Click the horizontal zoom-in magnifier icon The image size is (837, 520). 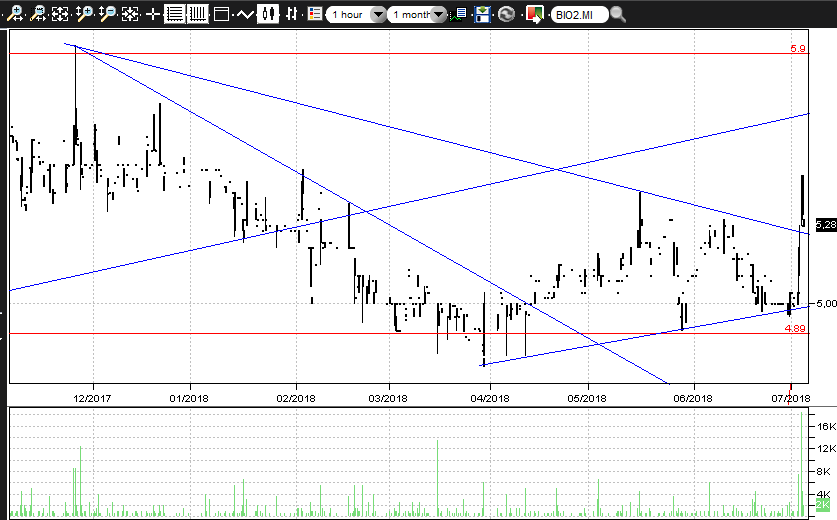[14, 14]
